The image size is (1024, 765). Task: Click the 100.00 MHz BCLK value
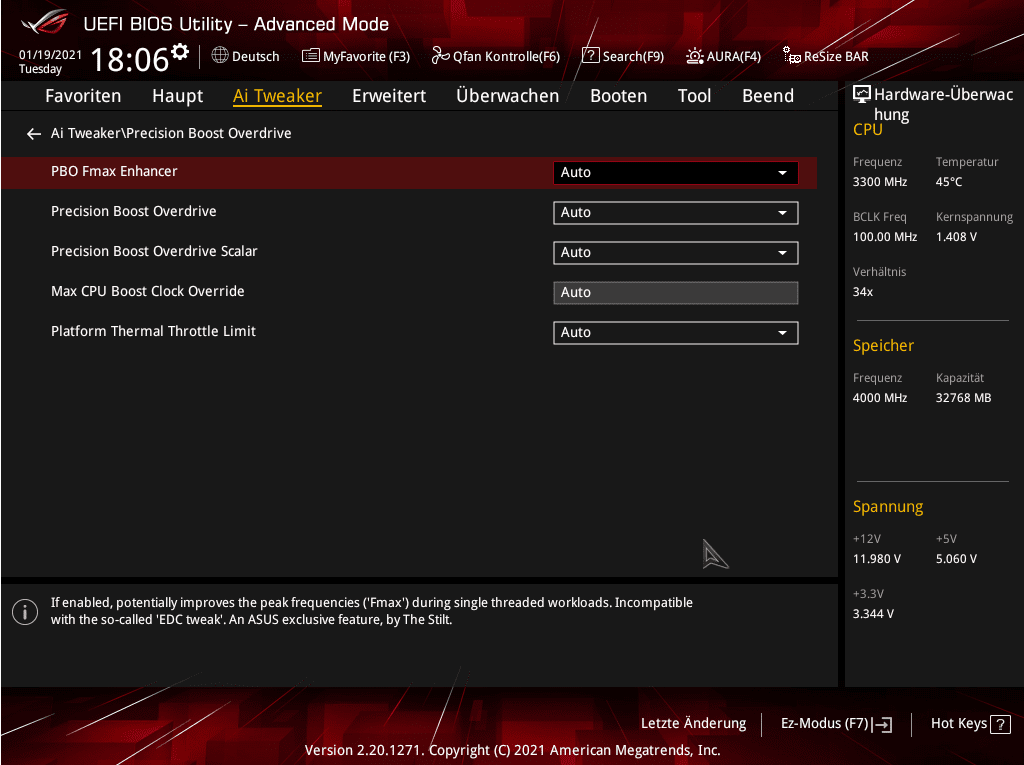pyautogui.click(x=885, y=236)
